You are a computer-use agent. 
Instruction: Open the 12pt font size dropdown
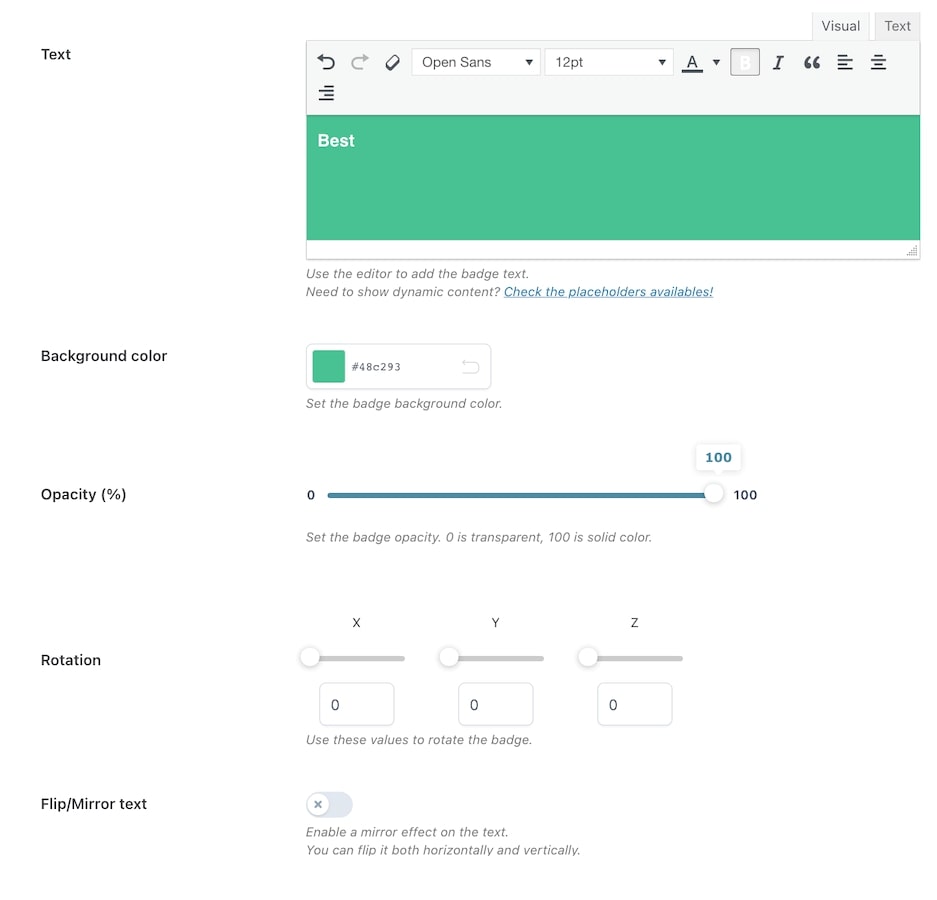(x=609, y=62)
